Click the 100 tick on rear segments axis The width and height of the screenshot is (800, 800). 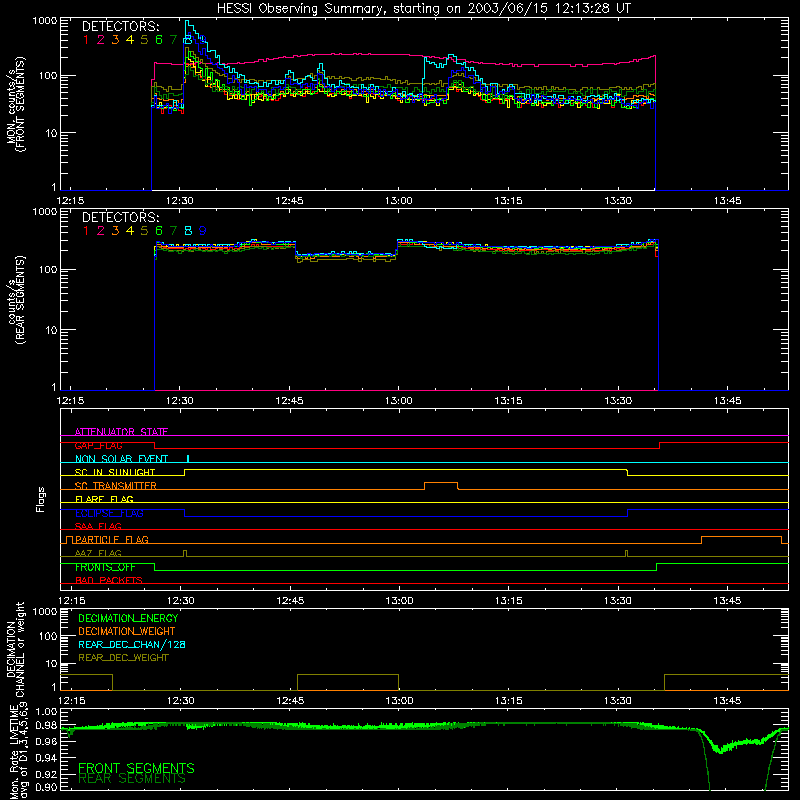click(47, 269)
